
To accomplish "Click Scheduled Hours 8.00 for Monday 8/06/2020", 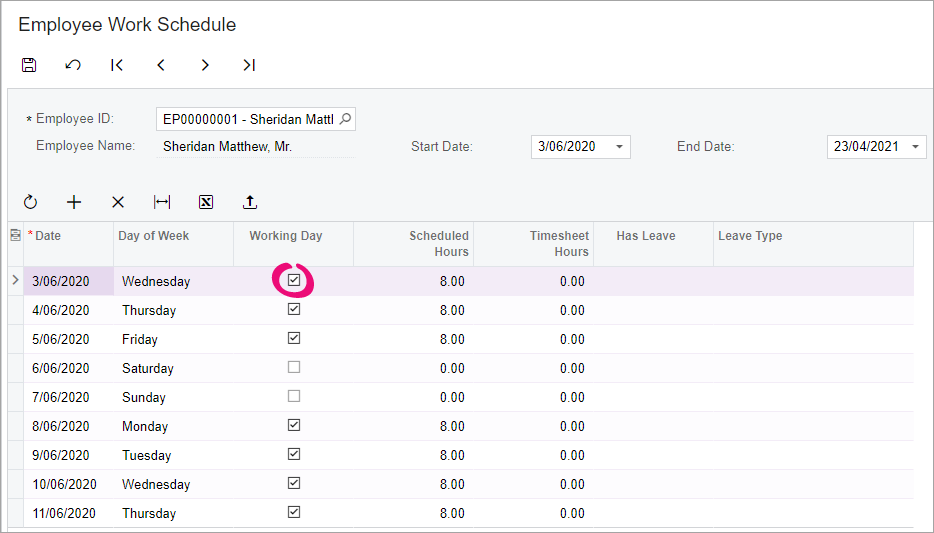I will [x=413, y=426].
